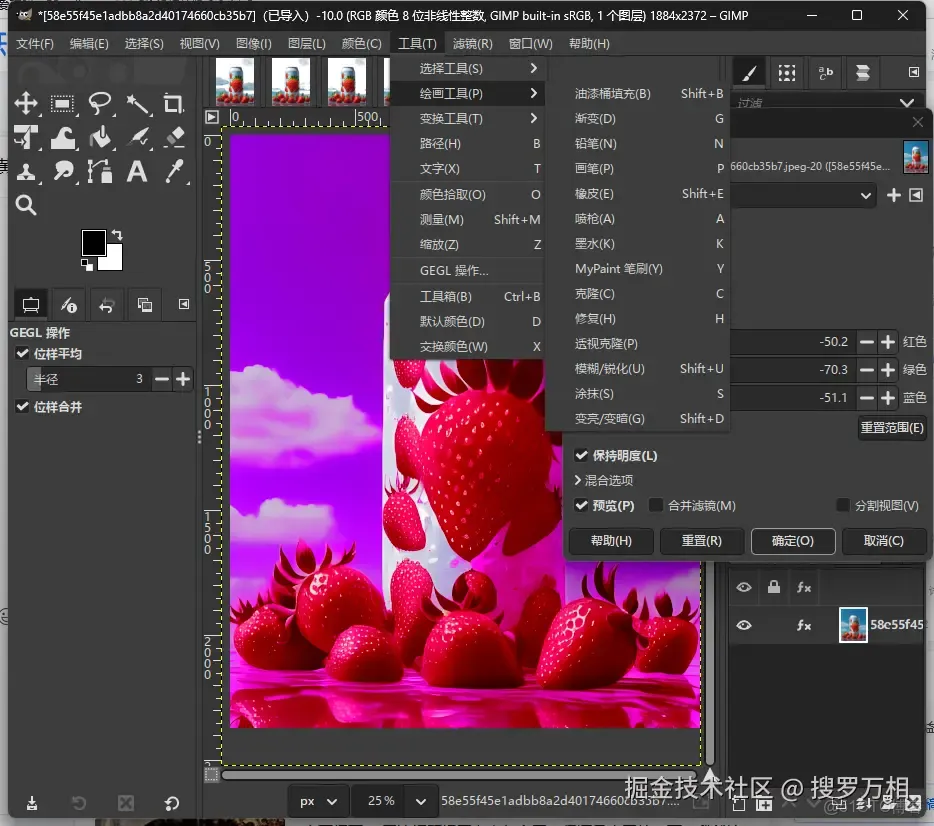Click the 确定(O) button

(792, 540)
